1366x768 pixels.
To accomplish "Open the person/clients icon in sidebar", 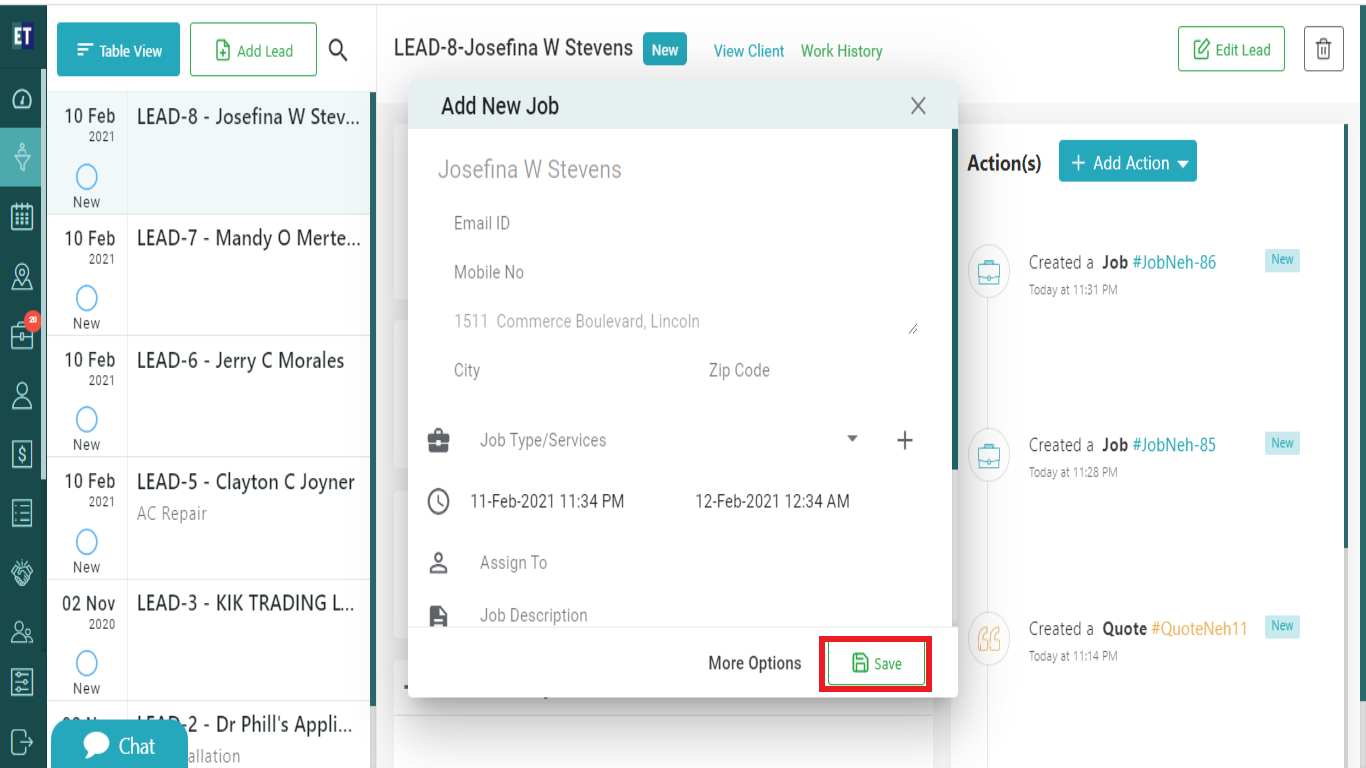I will (x=22, y=395).
